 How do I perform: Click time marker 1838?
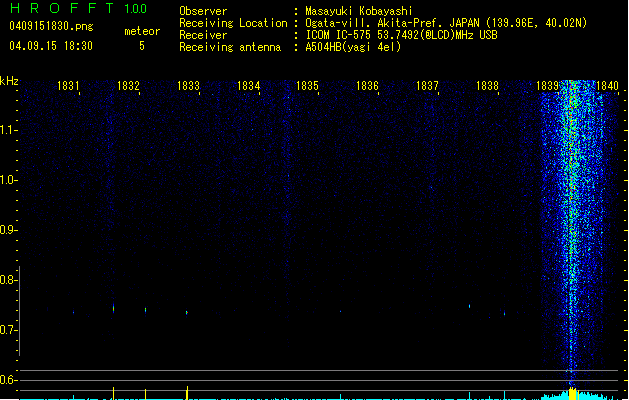[x=487, y=86]
